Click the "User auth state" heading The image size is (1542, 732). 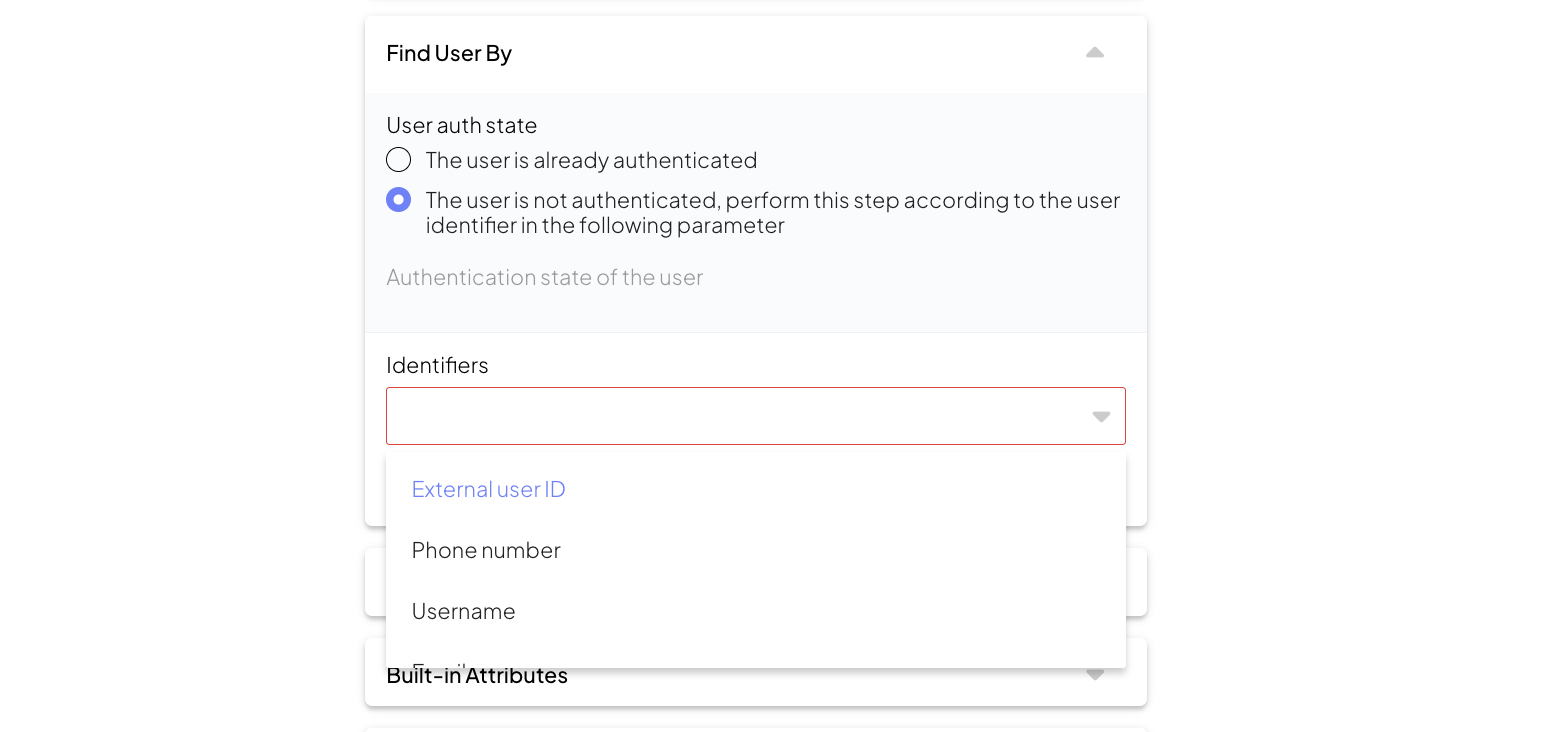(462, 125)
